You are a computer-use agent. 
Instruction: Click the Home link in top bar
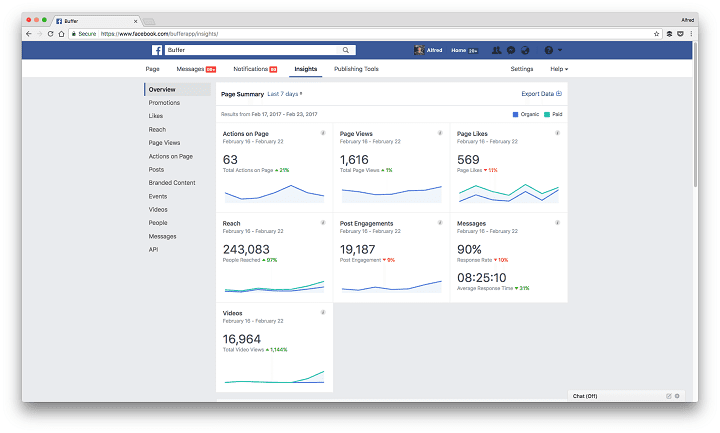pyautogui.click(x=458, y=50)
